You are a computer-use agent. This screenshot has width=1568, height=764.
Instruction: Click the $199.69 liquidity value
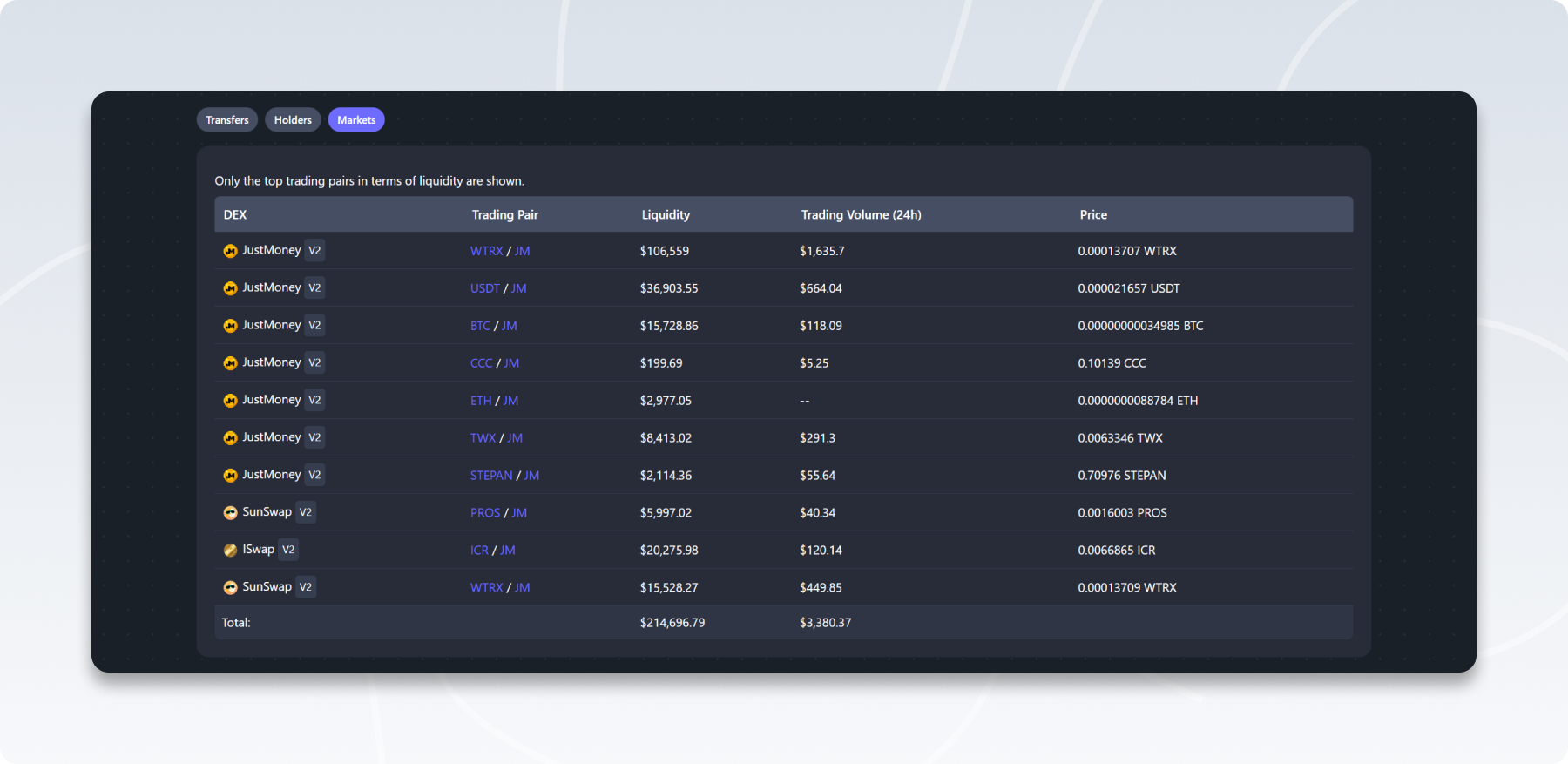click(661, 363)
